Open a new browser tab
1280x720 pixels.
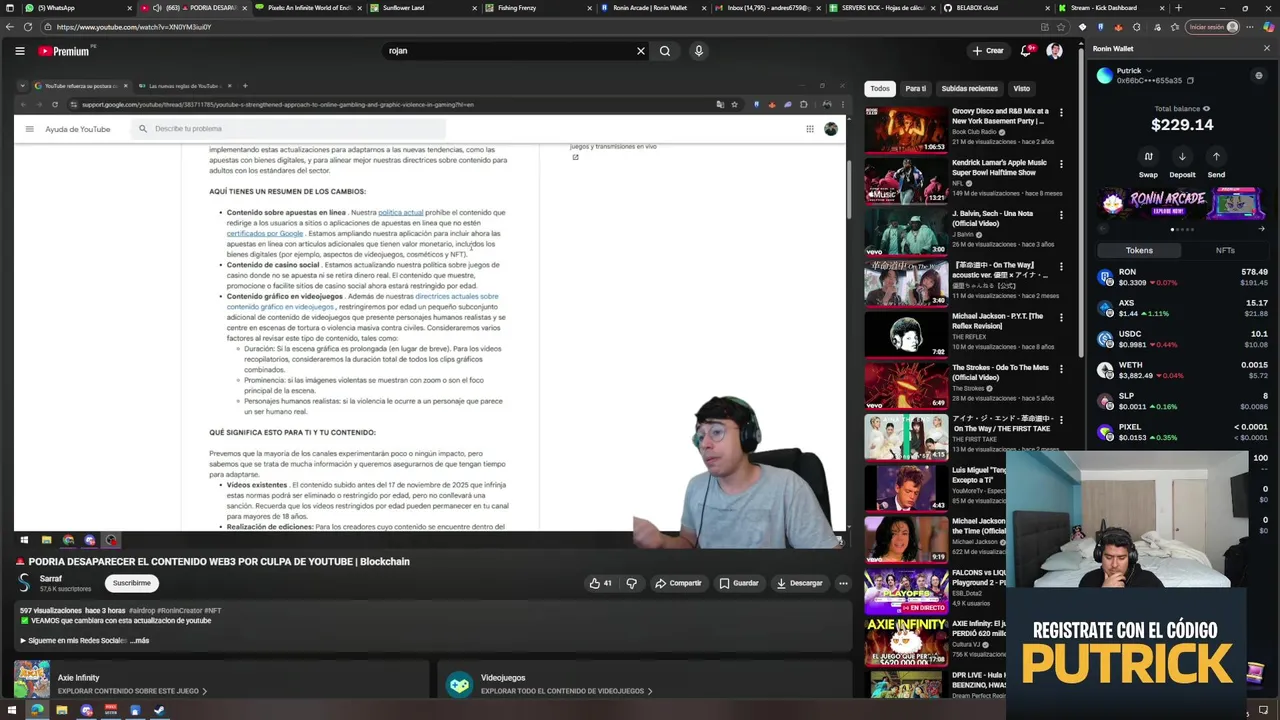coord(1178,8)
